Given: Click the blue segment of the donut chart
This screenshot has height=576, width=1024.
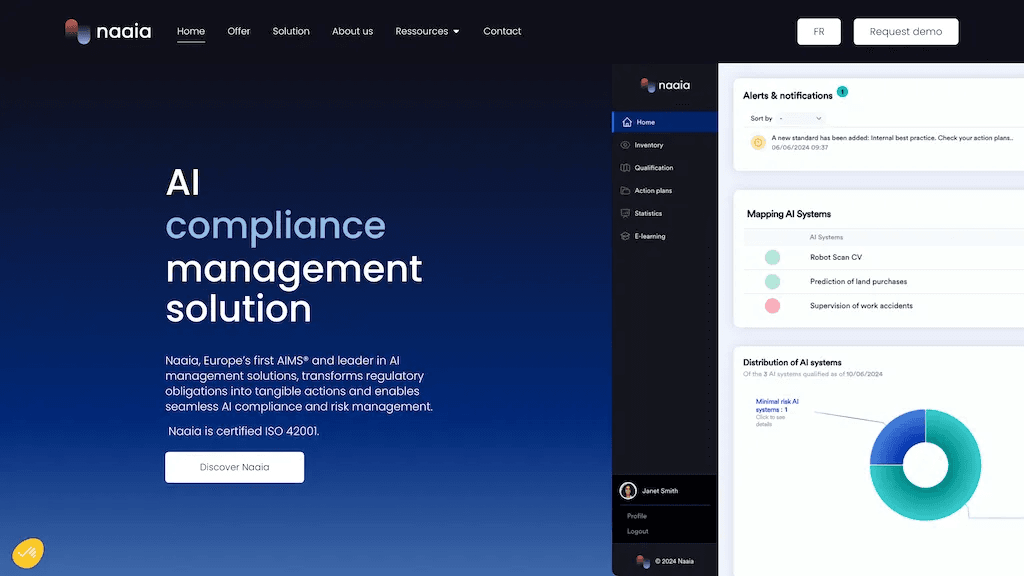Looking at the screenshot, I should tap(896, 439).
